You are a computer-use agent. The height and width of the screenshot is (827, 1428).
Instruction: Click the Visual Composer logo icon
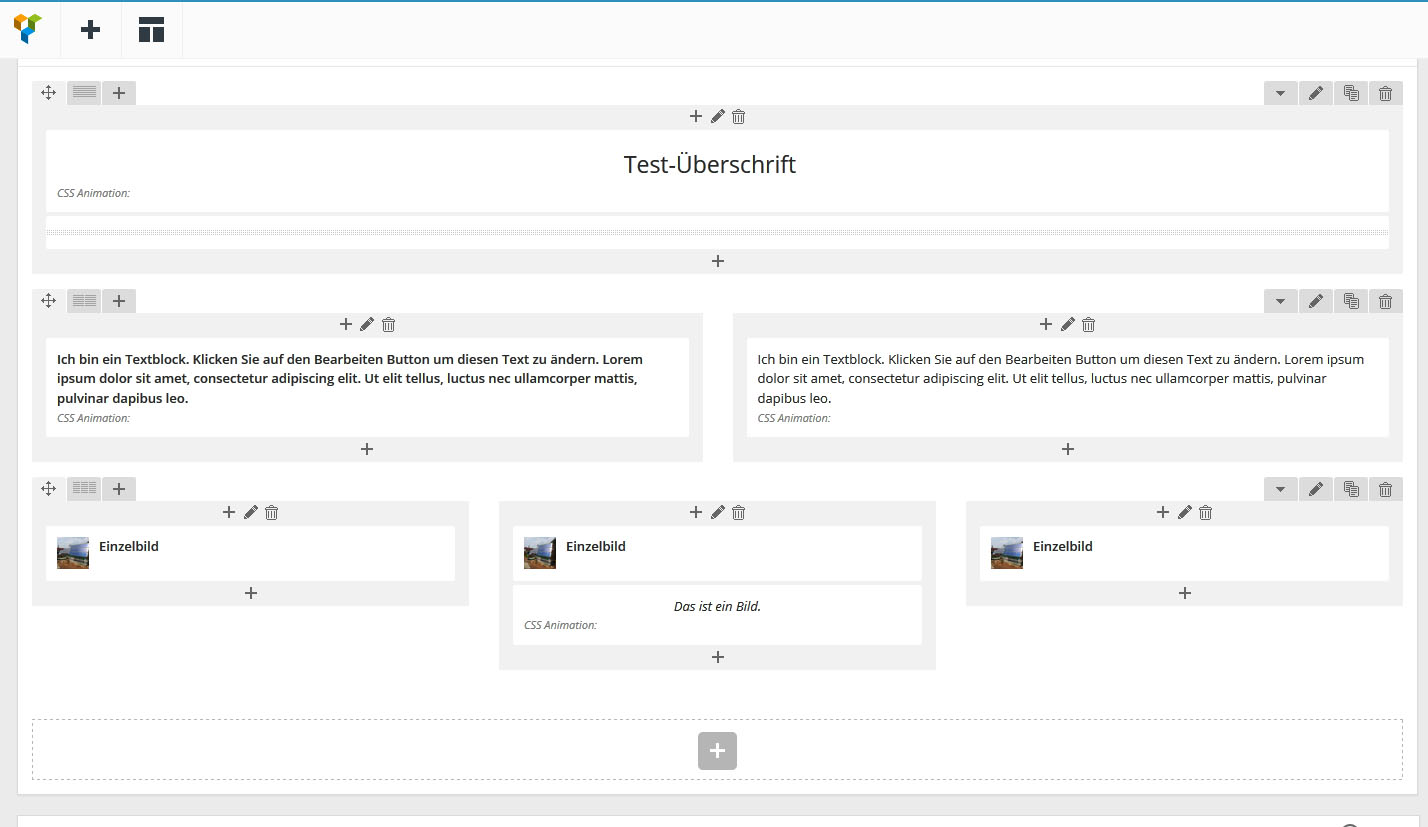coord(29,29)
